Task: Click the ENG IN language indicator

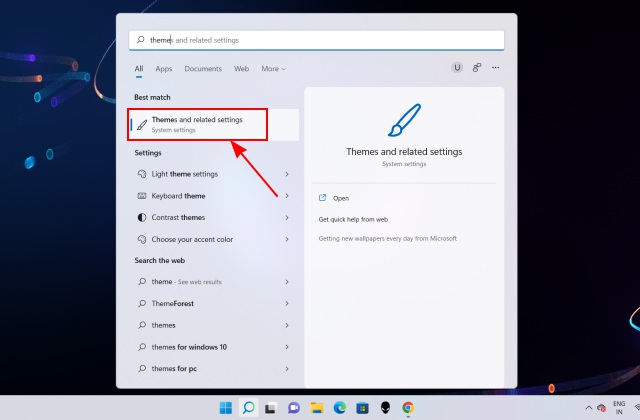Action: [619, 407]
